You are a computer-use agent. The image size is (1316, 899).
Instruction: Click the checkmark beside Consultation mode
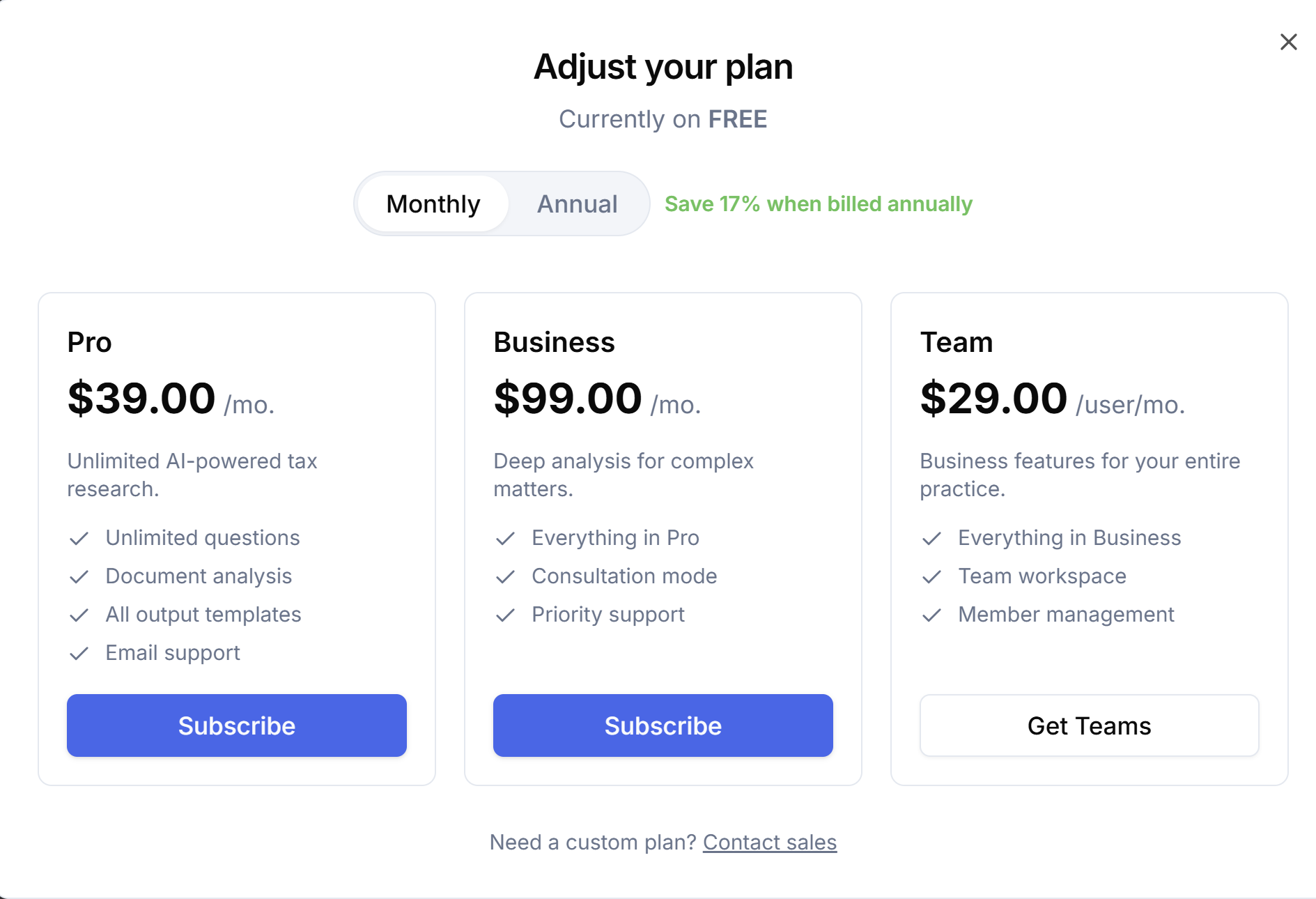(506, 576)
